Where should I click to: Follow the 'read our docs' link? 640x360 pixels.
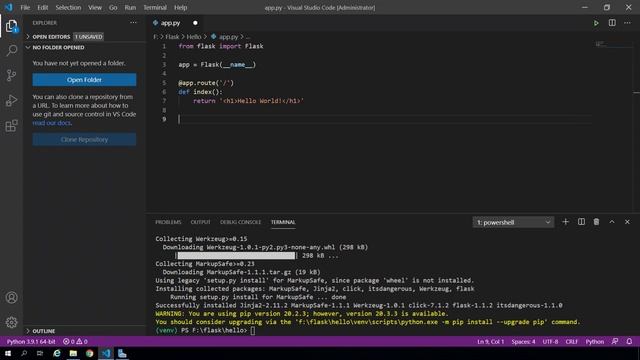coord(51,123)
